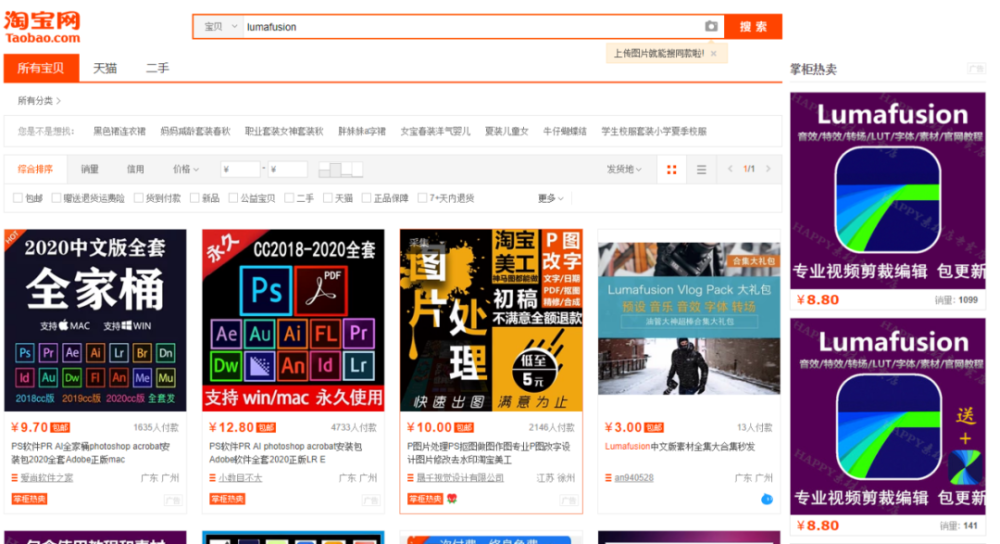Image resolution: width=1000 pixels, height=544 pixels.
Task: Open PS软件PR AI全家桶 product title
Action: 91,453
